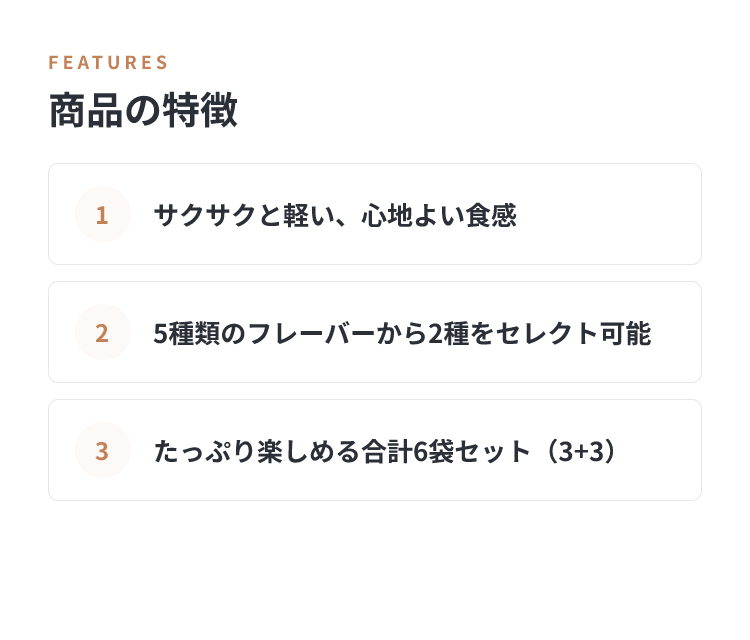The image size is (750, 640).
Task: Click the 商品の特徴 heading
Action: pyautogui.click(x=143, y=110)
